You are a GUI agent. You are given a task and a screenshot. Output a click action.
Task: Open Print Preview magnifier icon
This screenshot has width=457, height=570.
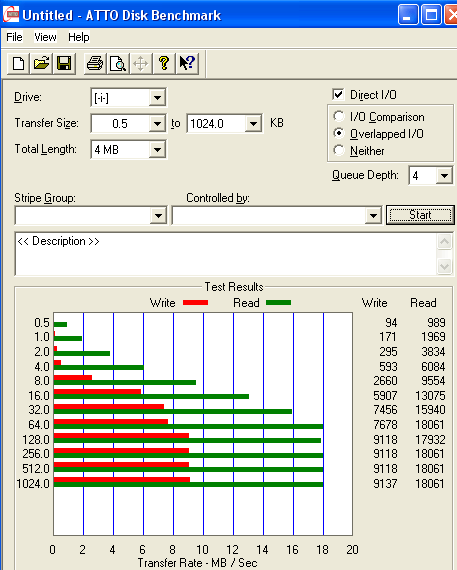click(118, 64)
